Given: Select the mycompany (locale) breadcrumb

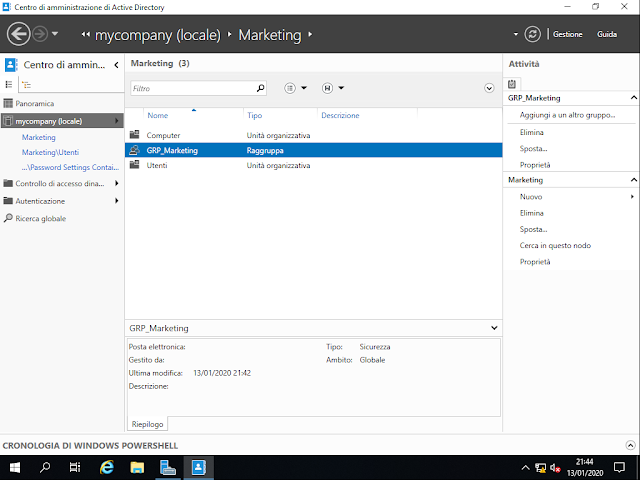Looking at the screenshot, I should click(158, 35).
